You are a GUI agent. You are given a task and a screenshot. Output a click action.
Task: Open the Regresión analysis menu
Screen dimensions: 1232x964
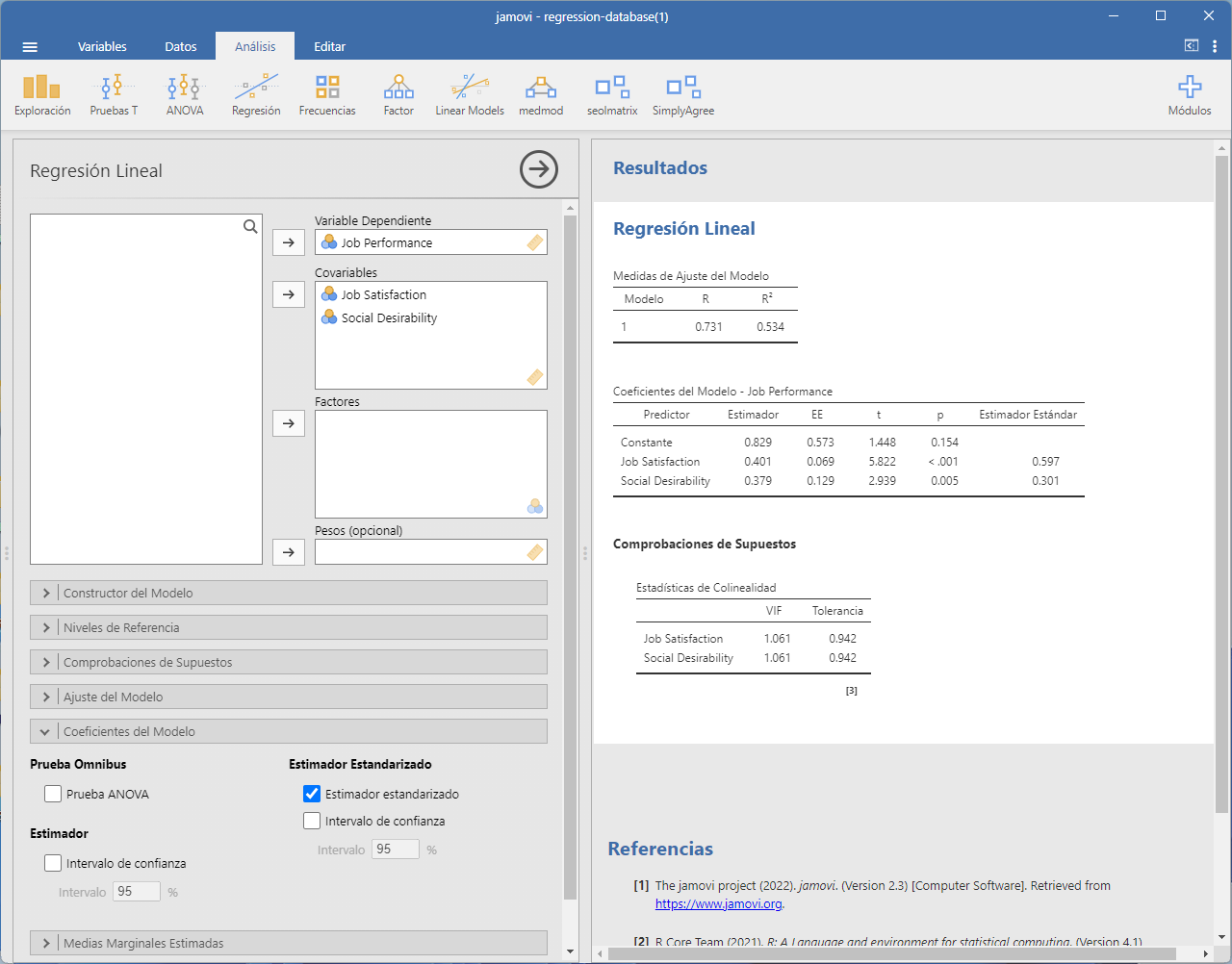click(256, 95)
